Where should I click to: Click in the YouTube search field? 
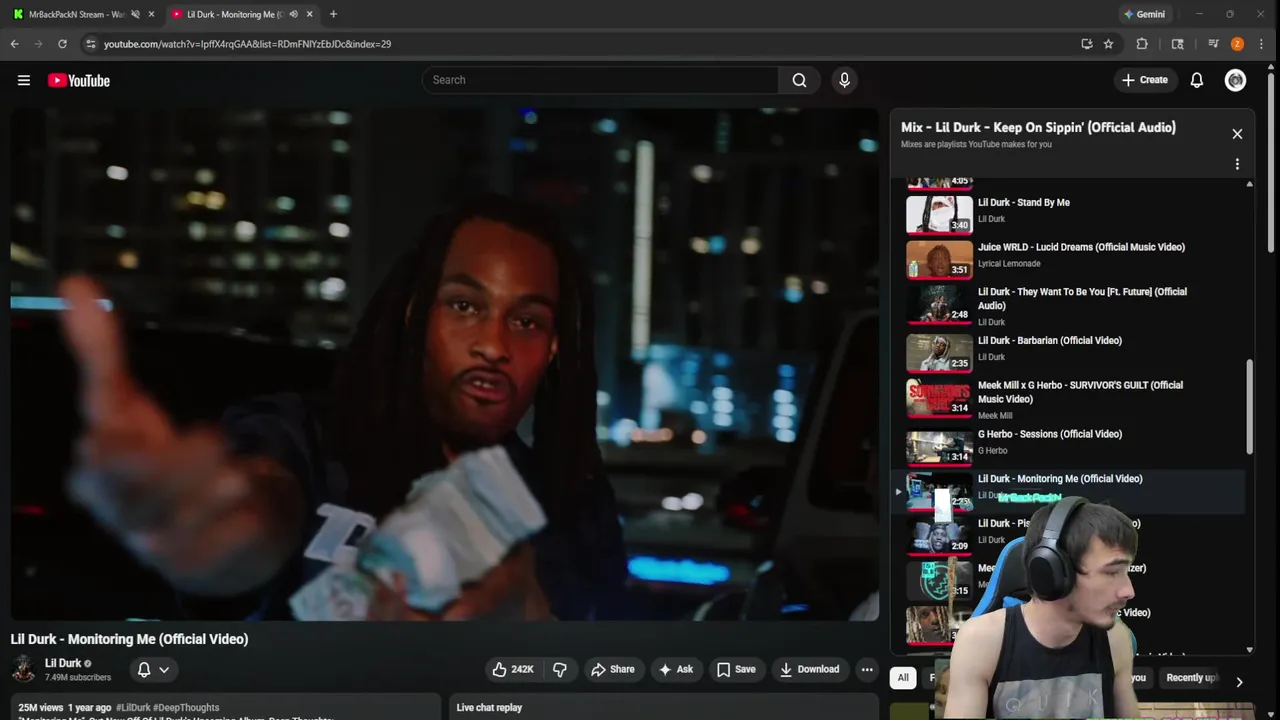click(x=600, y=80)
